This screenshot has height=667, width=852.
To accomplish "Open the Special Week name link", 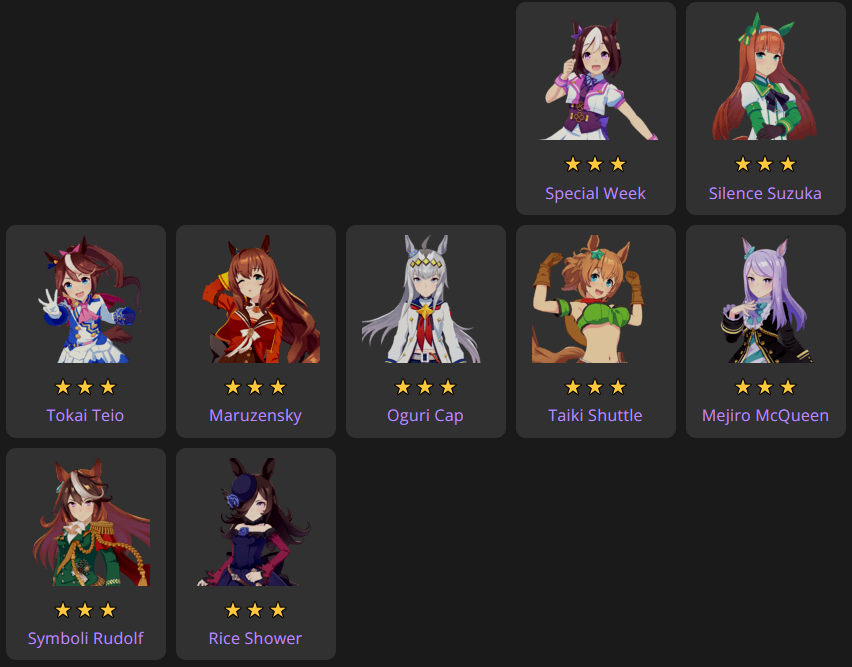I will pos(596,193).
